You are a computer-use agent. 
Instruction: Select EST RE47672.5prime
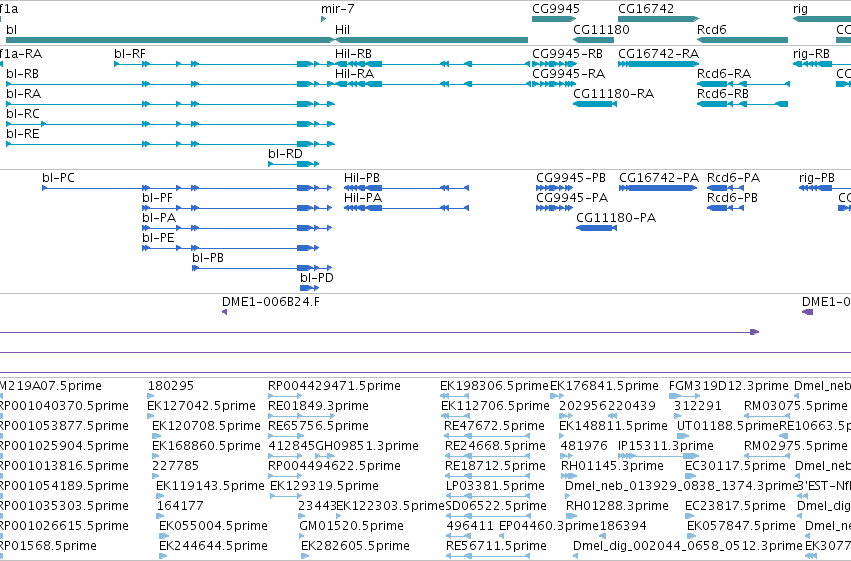tap(487, 436)
